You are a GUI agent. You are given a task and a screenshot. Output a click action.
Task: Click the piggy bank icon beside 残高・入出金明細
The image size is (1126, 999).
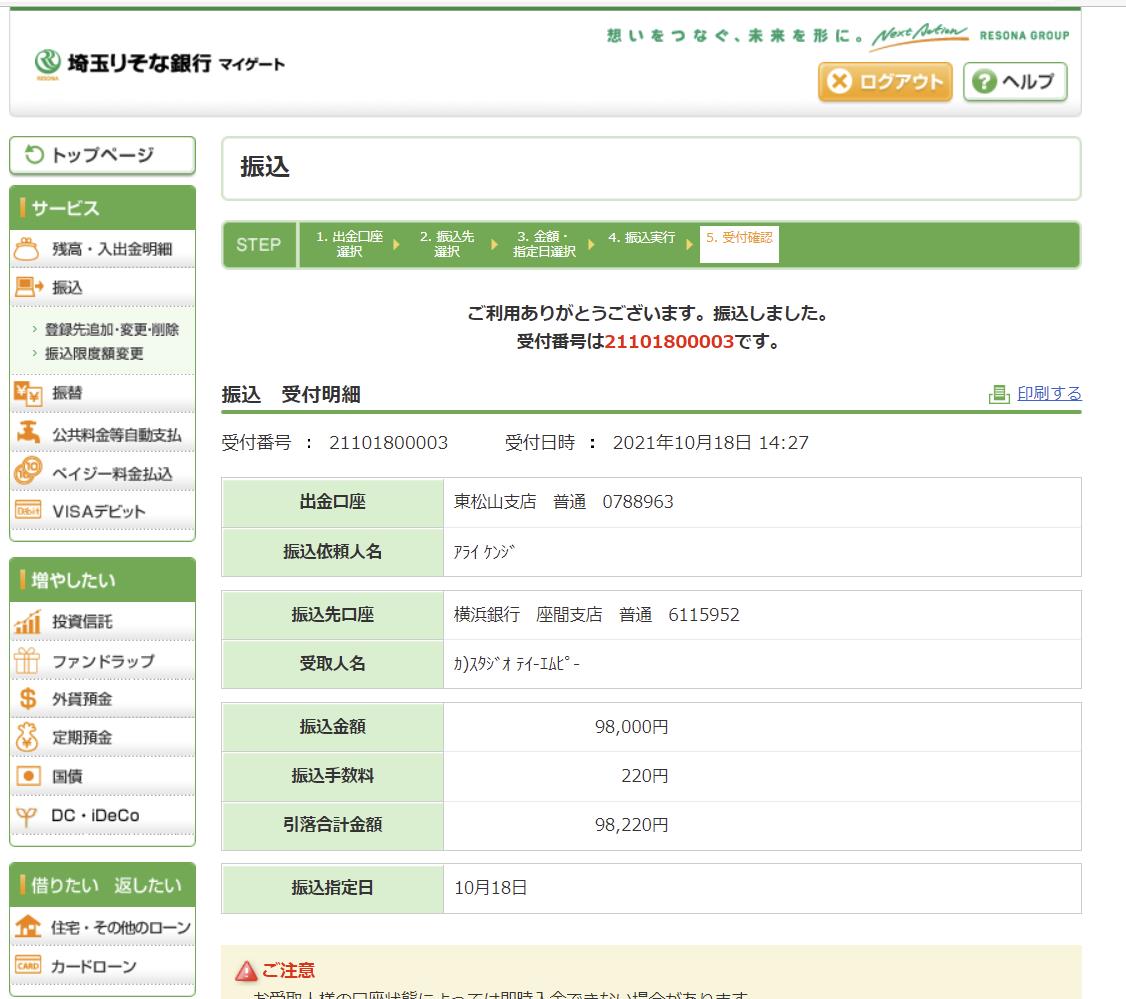(27, 248)
